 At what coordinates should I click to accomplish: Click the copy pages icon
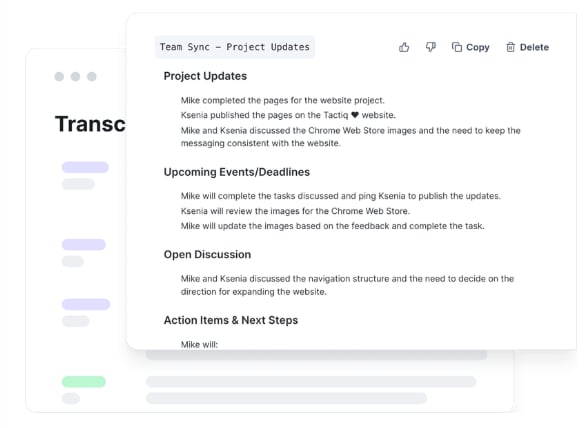point(457,47)
